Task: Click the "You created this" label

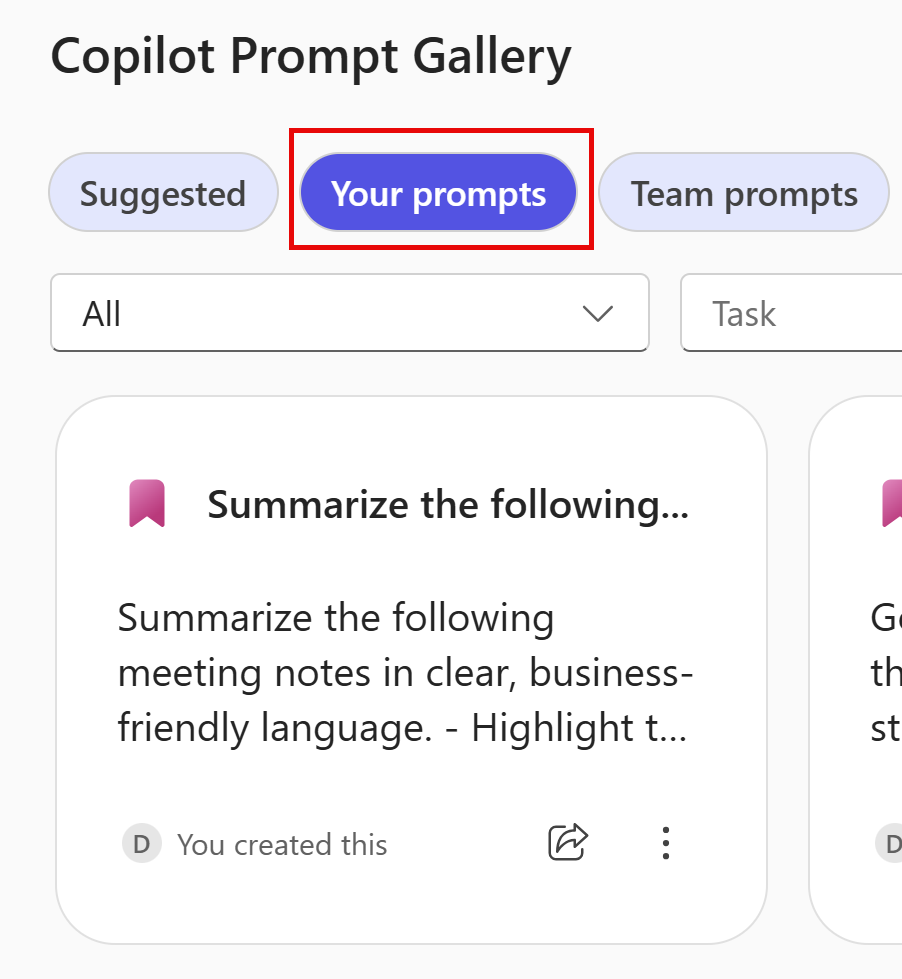Action: tap(282, 845)
